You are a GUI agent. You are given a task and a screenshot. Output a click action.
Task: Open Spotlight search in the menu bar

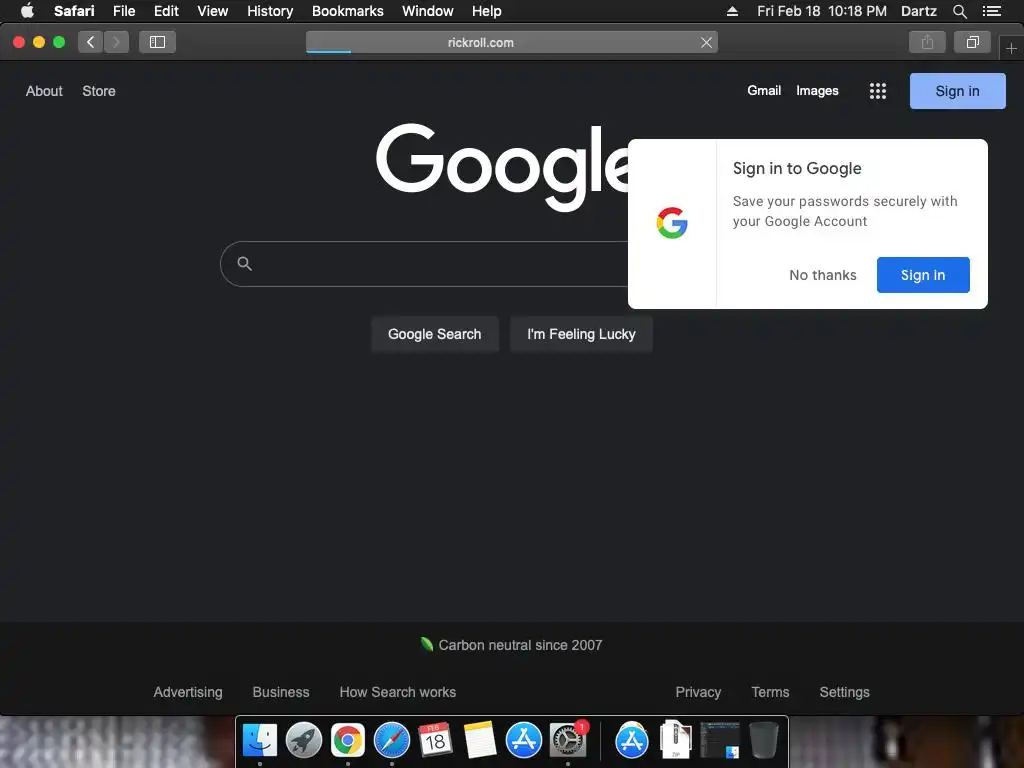point(959,11)
